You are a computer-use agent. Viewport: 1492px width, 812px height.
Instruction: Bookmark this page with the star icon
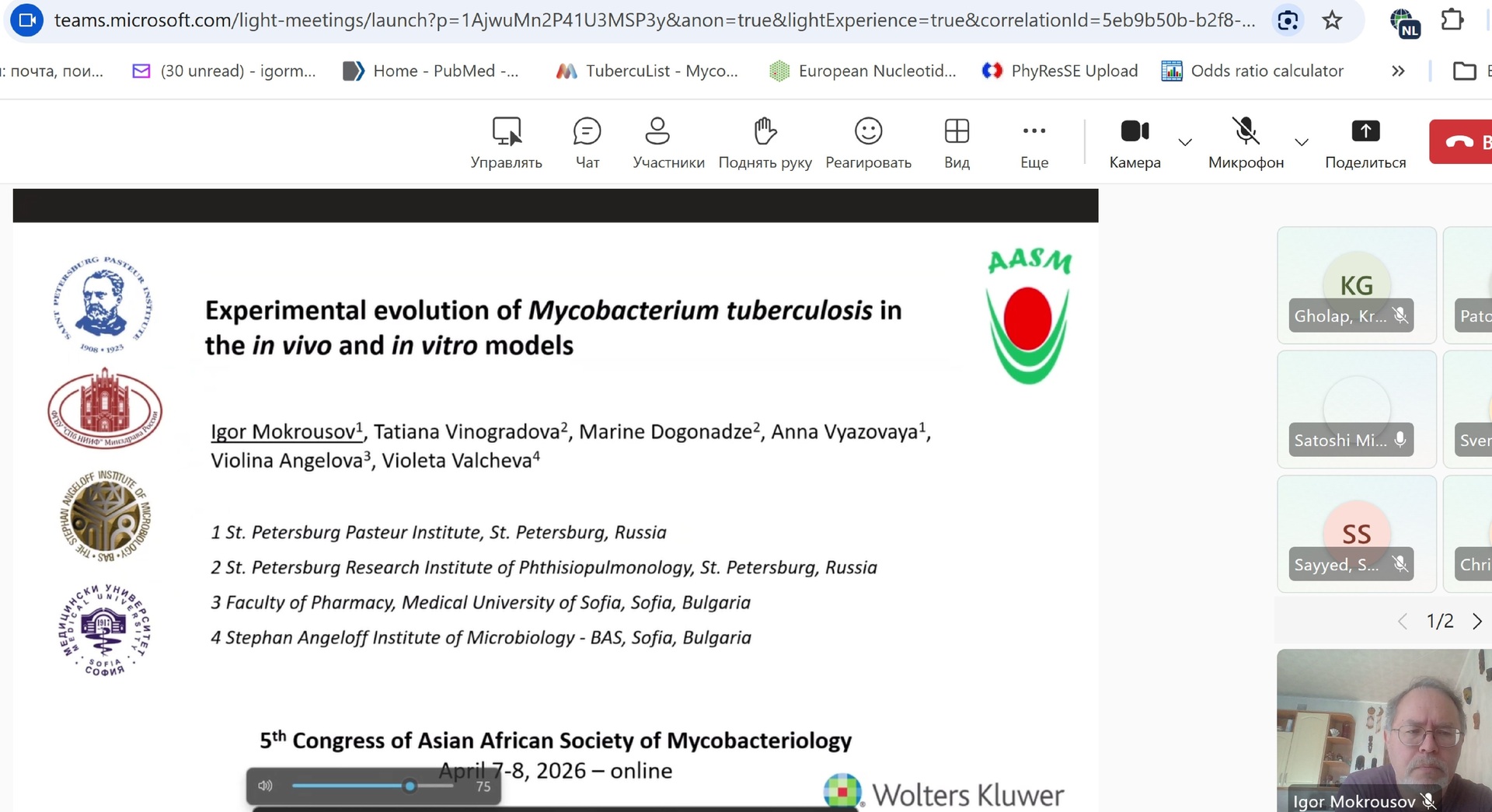[x=1332, y=20]
